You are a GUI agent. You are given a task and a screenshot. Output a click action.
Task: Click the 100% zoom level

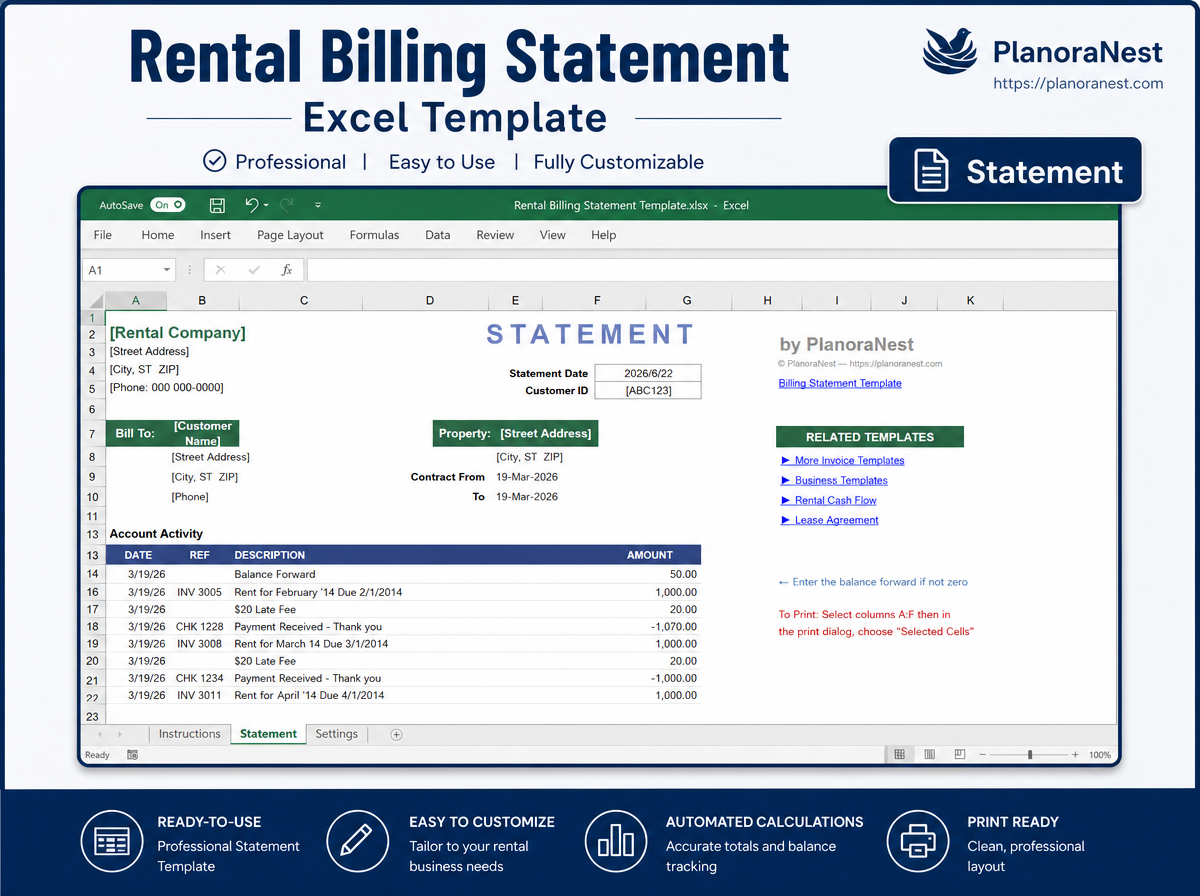(1100, 755)
